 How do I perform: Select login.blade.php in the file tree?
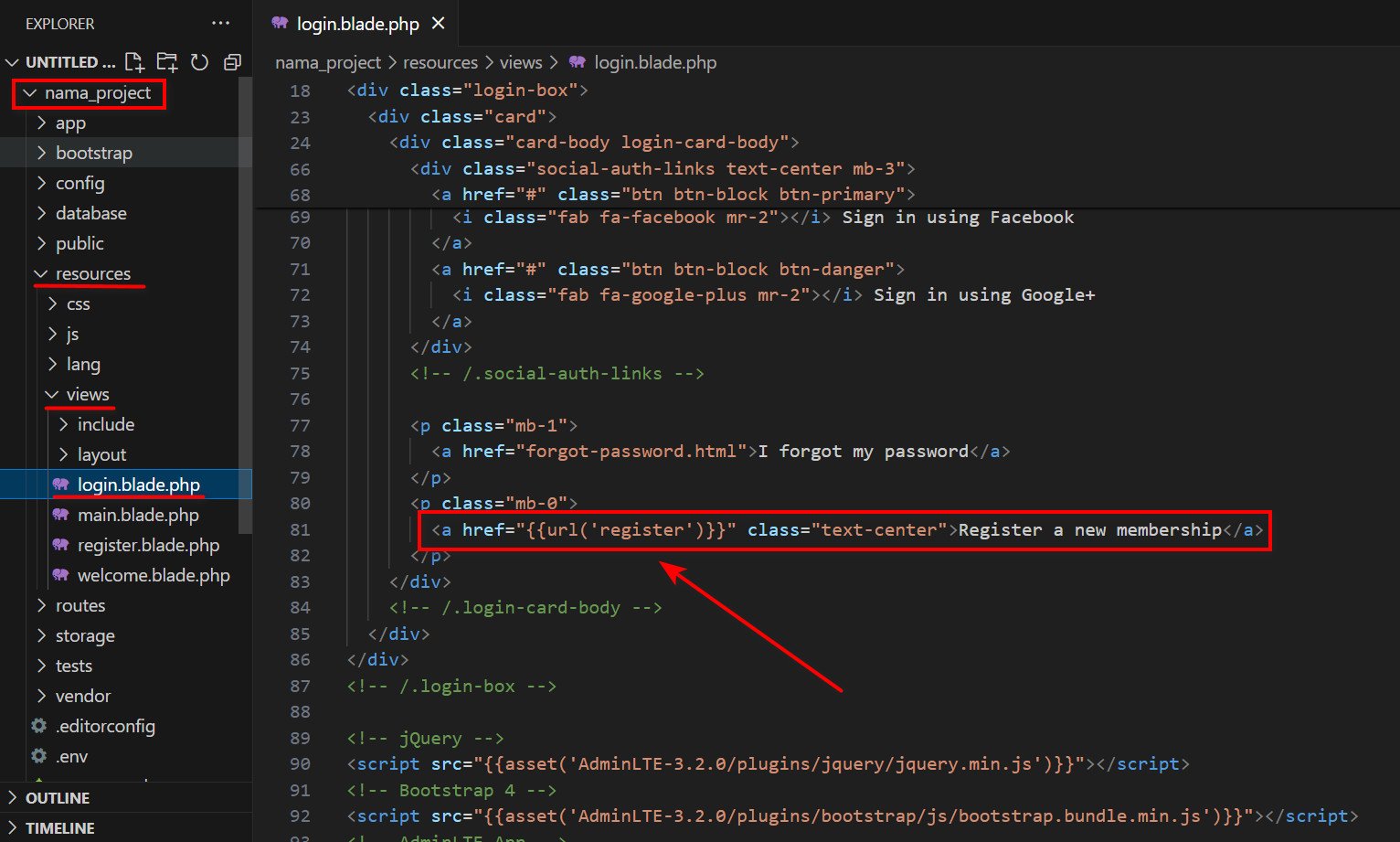[x=126, y=485]
